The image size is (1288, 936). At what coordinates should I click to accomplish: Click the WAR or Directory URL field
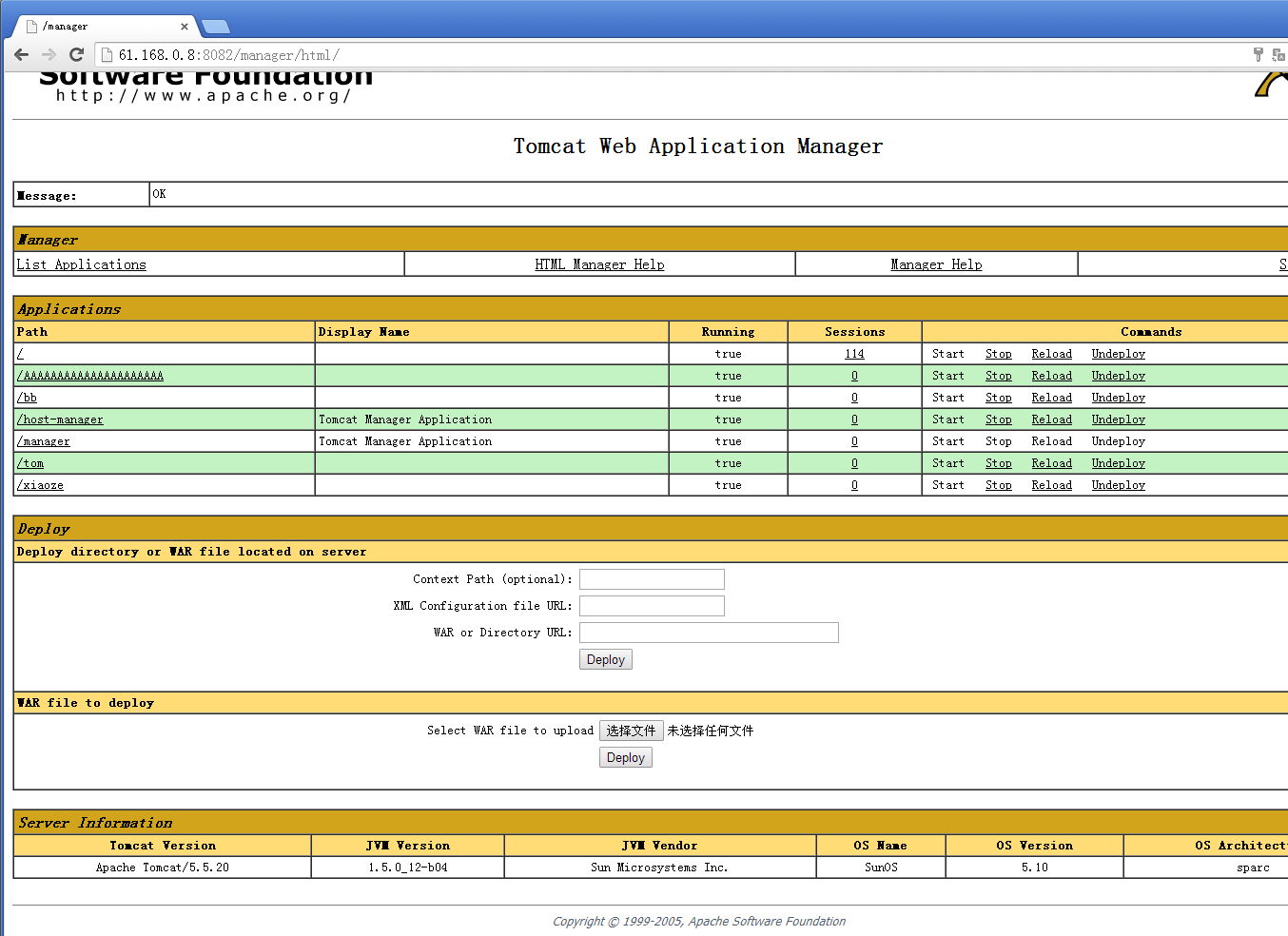[709, 633]
